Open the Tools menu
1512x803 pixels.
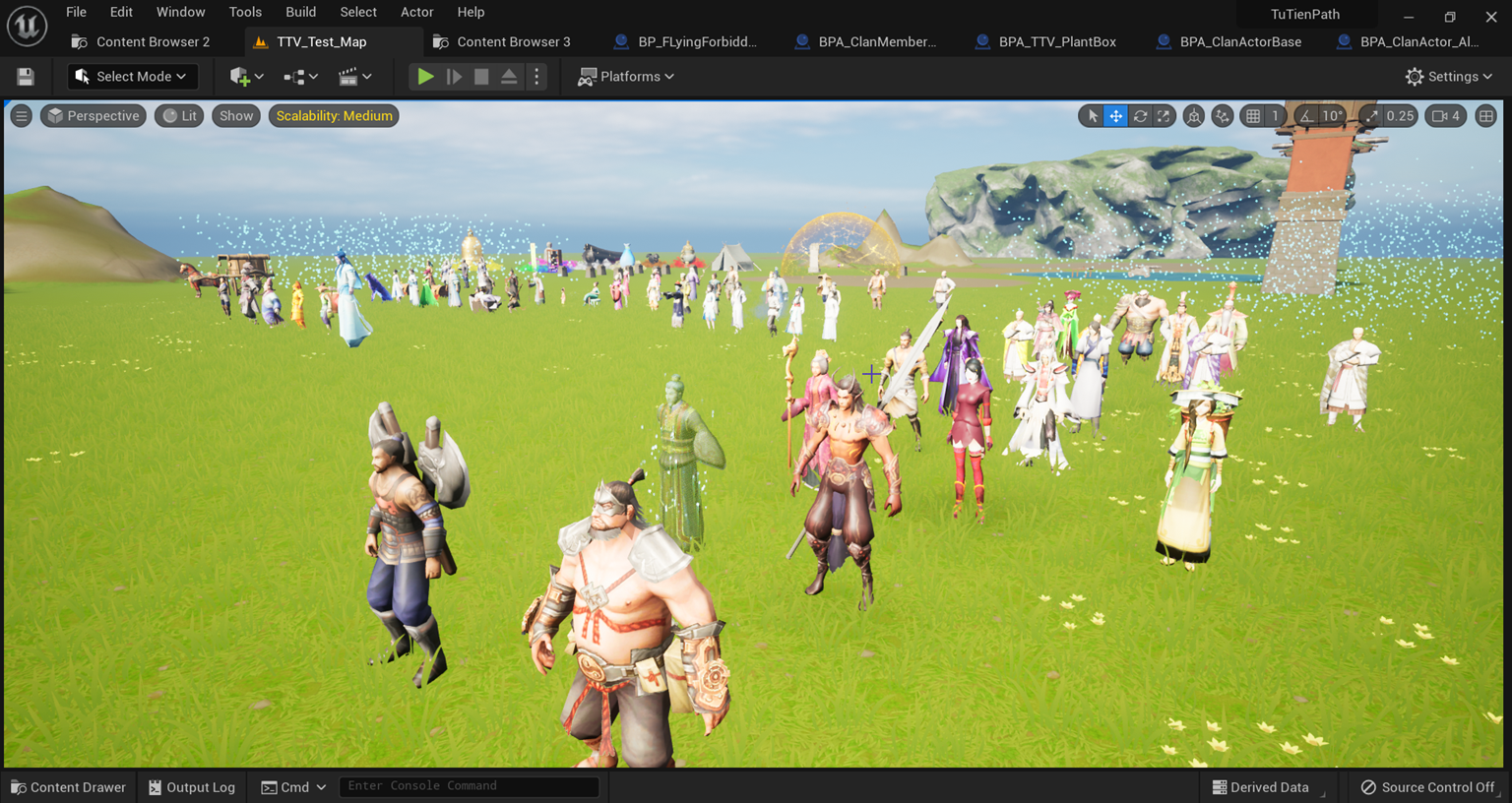coord(245,12)
